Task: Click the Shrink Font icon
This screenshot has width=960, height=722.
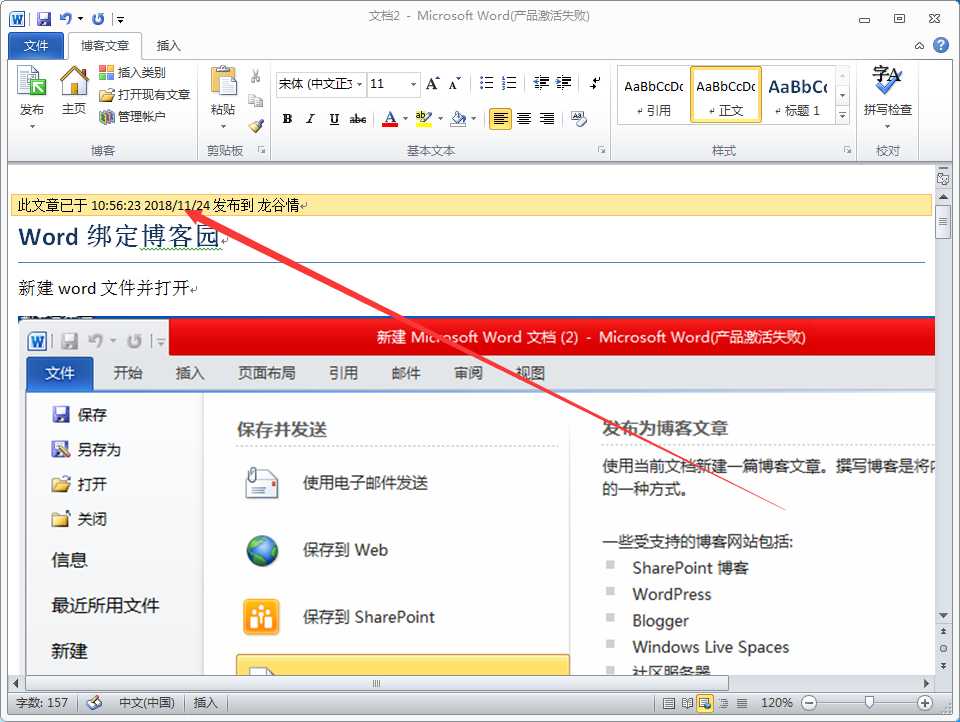Action: [454, 83]
